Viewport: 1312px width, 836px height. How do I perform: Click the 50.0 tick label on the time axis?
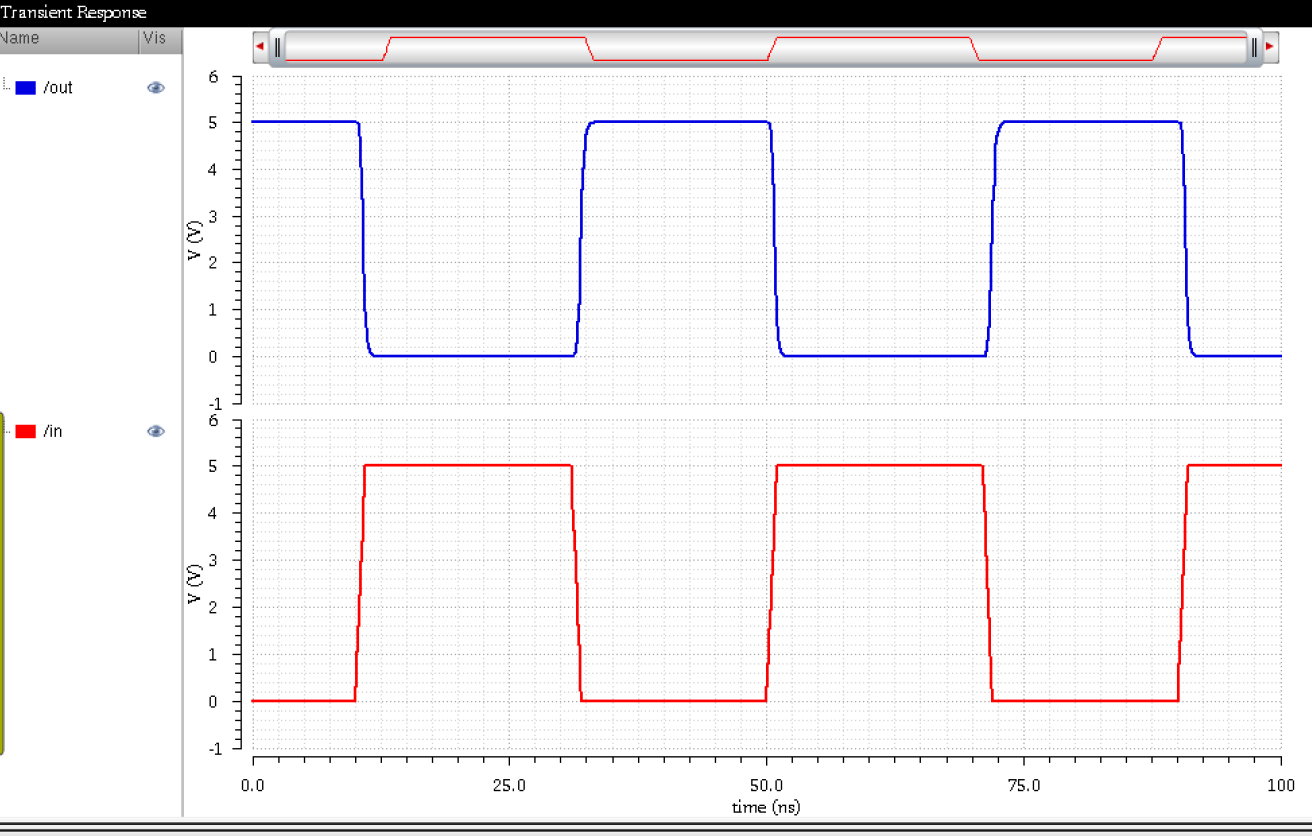pyautogui.click(x=766, y=786)
